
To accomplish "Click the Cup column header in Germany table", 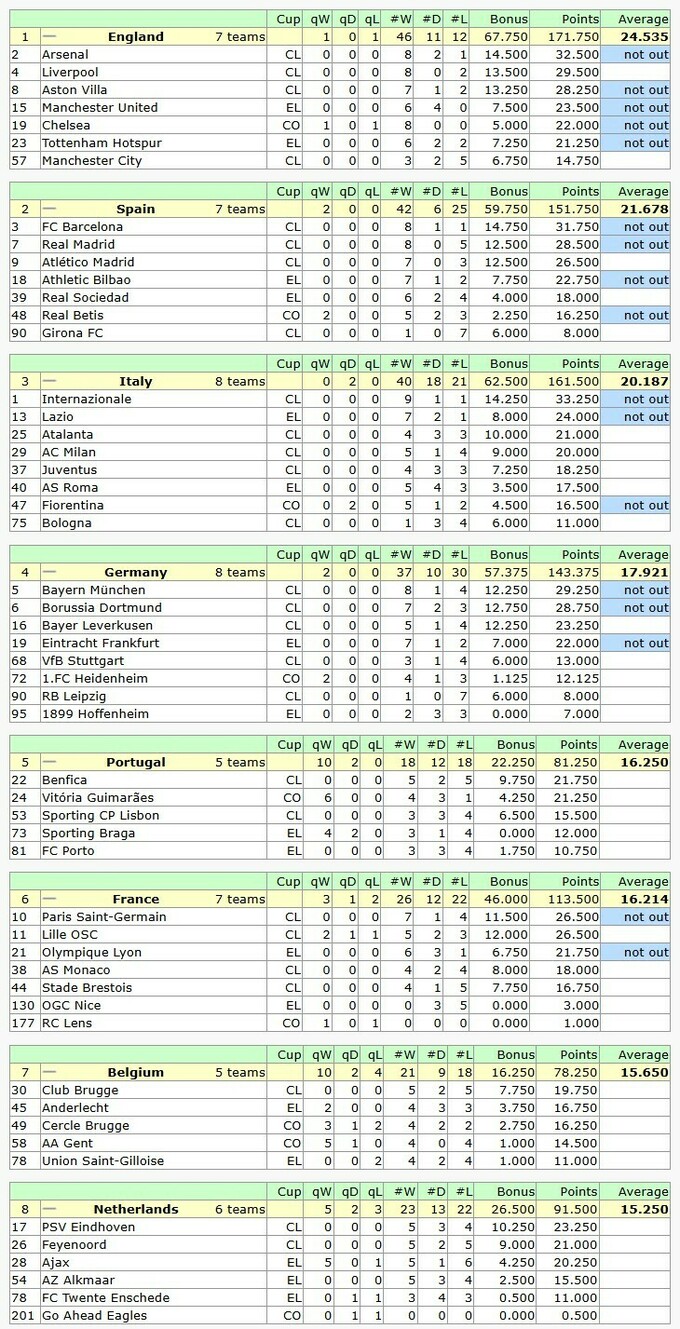I will (x=288, y=554).
